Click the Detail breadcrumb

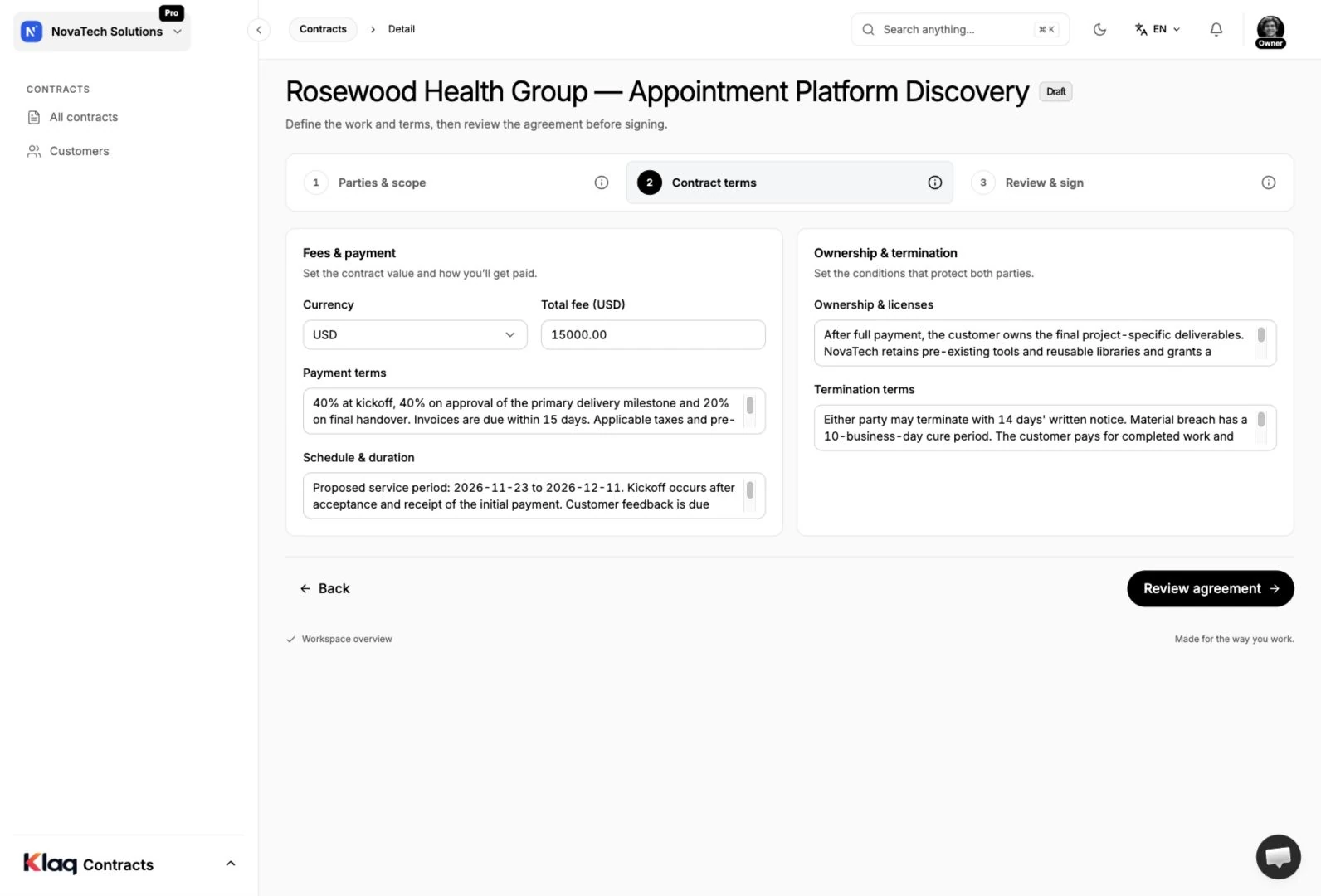pyautogui.click(x=402, y=30)
